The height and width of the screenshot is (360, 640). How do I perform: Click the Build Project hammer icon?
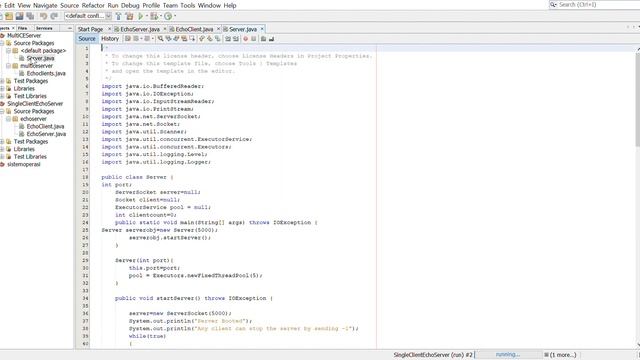pyautogui.click(x=118, y=16)
